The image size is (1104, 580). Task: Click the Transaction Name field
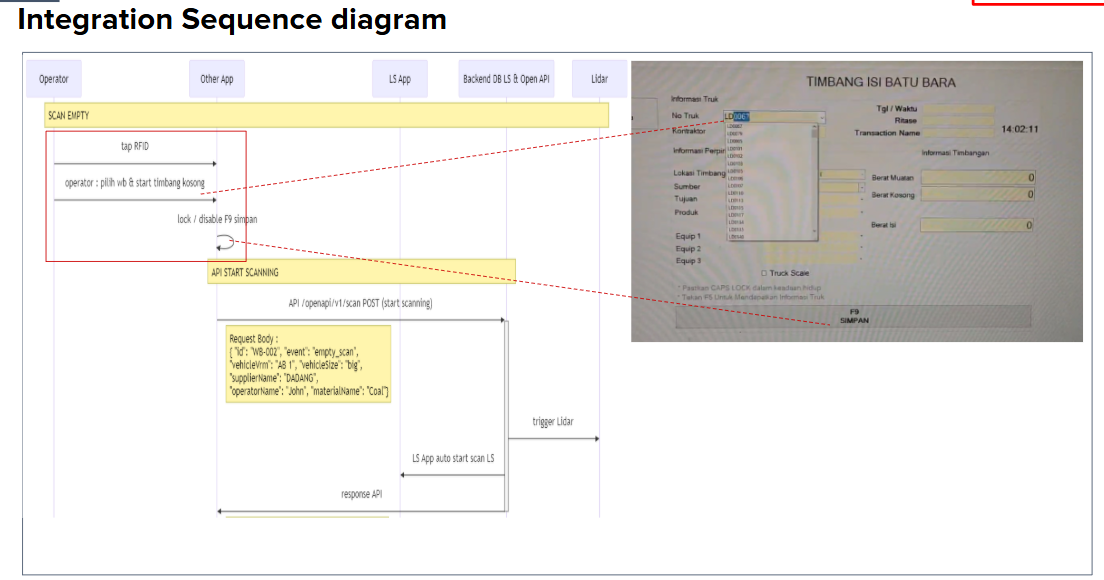(x=957, y=132)
